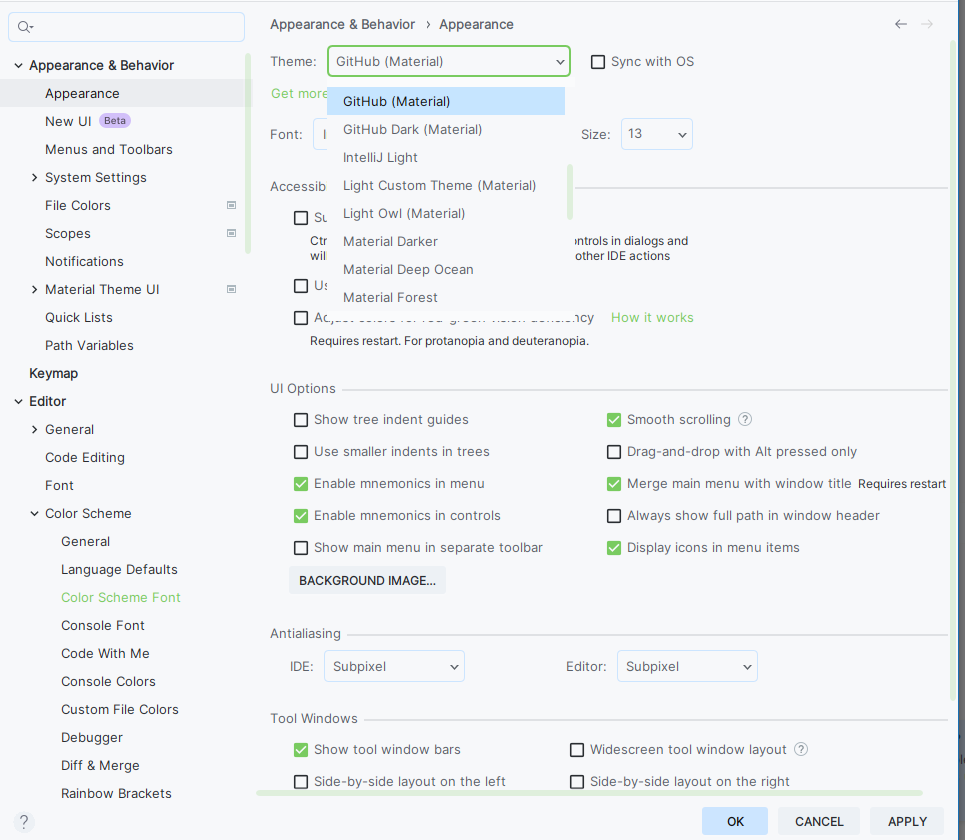Expand the General node under Editor

click(x=34, y=430)
